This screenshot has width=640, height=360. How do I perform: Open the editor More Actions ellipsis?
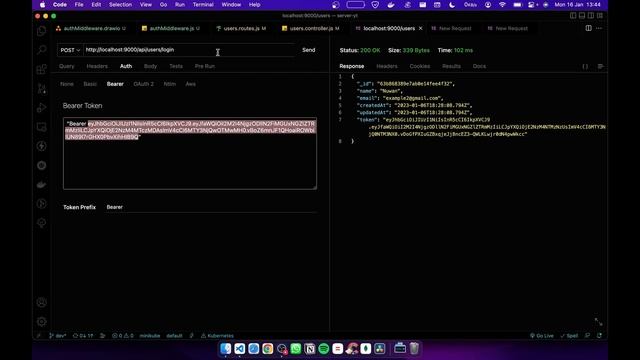(599, 28)
